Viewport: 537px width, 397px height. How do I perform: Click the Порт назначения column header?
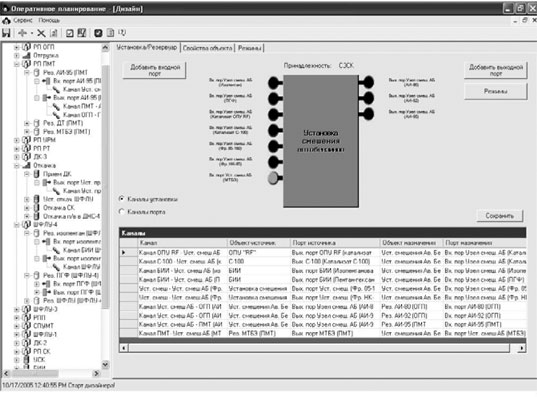pyautogui.click(x=484, y=243)
